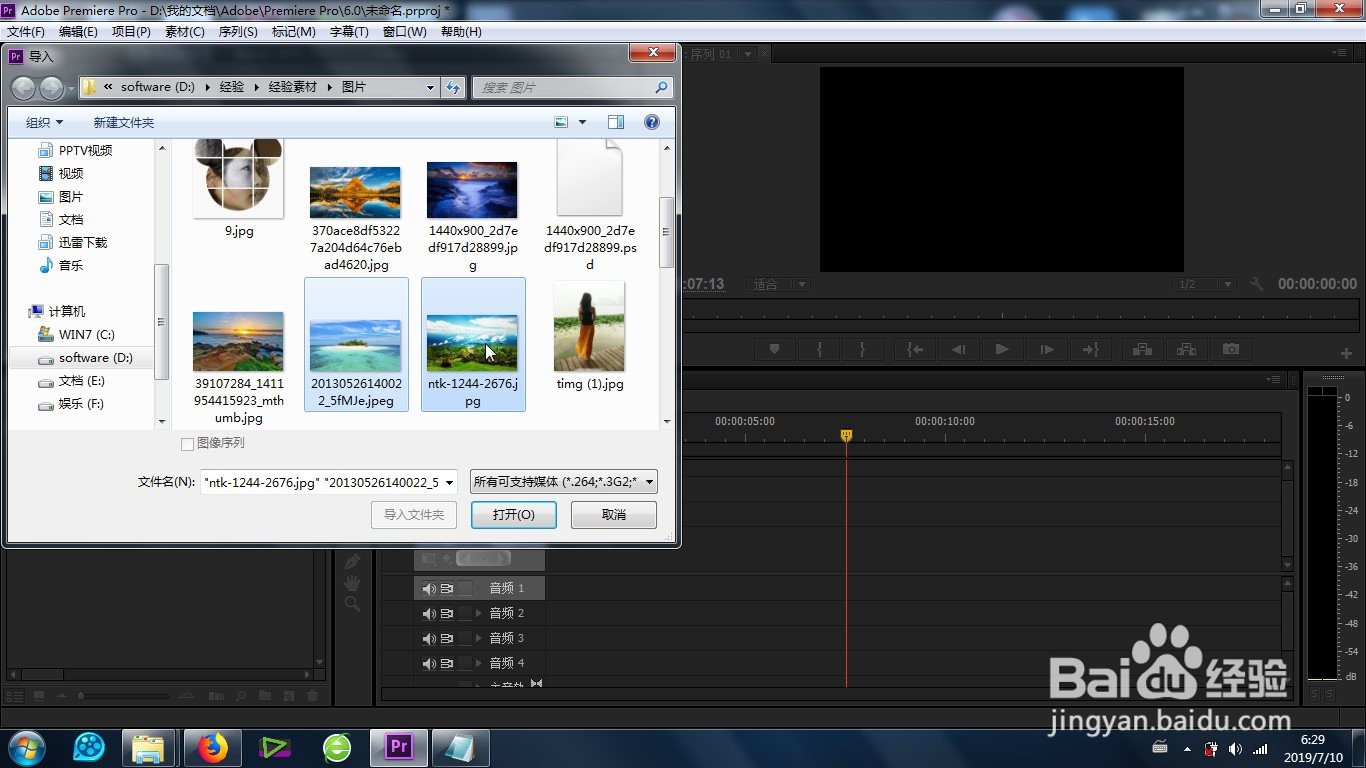Click the Export Frame camera icon
1366x768 pixels.
pos(1231,349)
